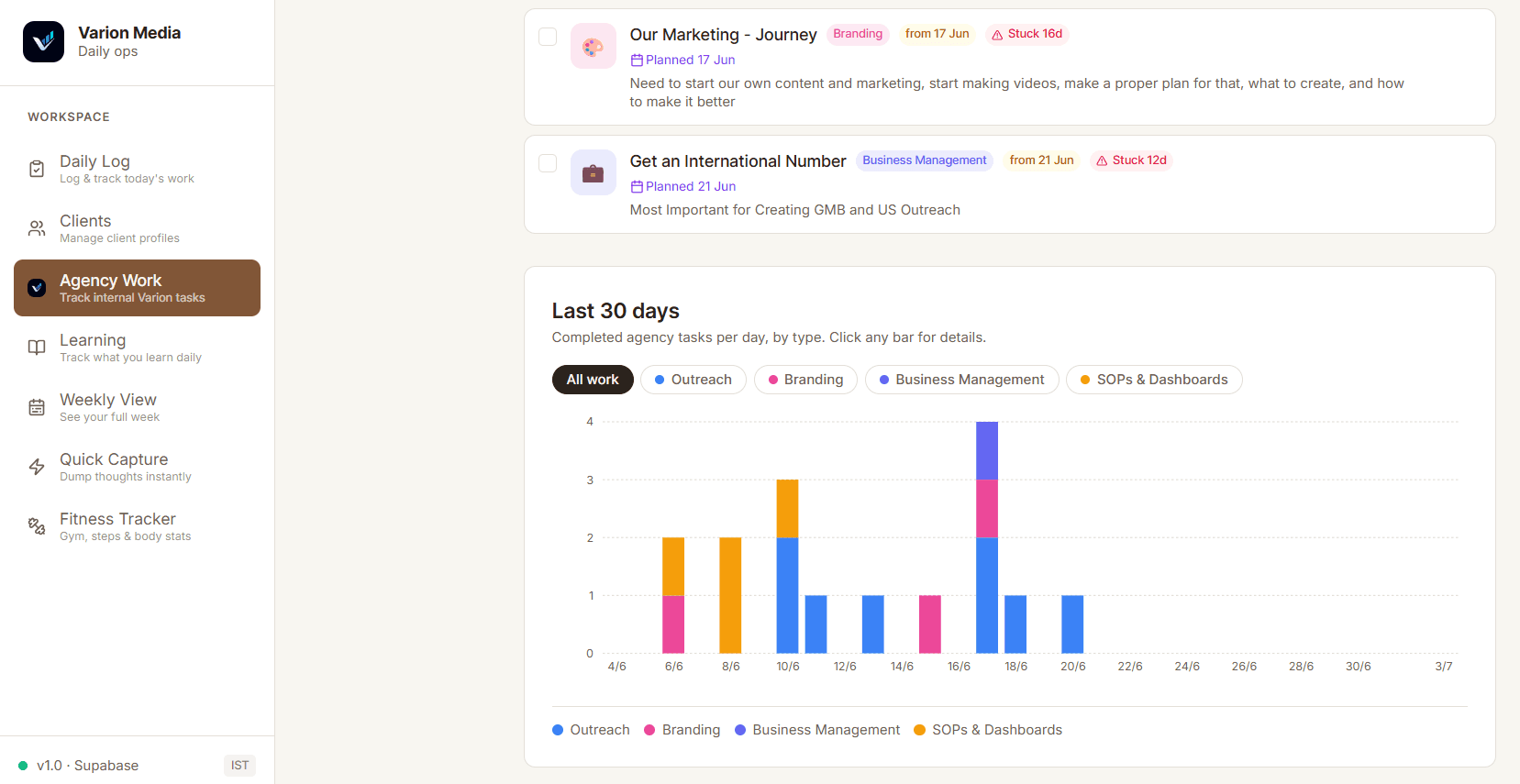This screenshot has height=784, width=1520.
Task: Click the WORKSPACE section label
Action: point(69,117)
